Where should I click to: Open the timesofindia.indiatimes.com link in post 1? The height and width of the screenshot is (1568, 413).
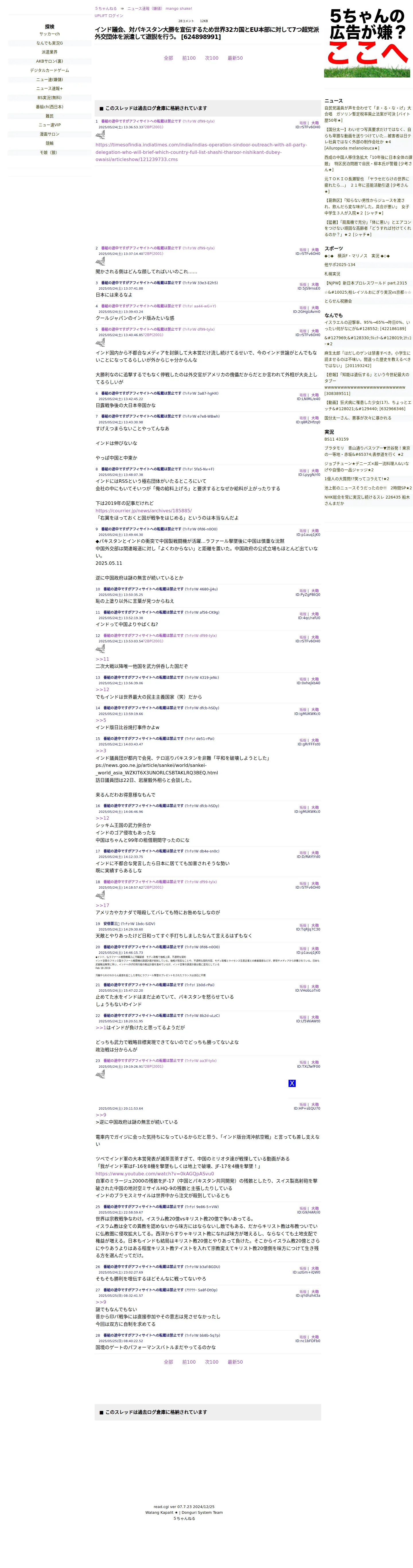click(201, 152)
